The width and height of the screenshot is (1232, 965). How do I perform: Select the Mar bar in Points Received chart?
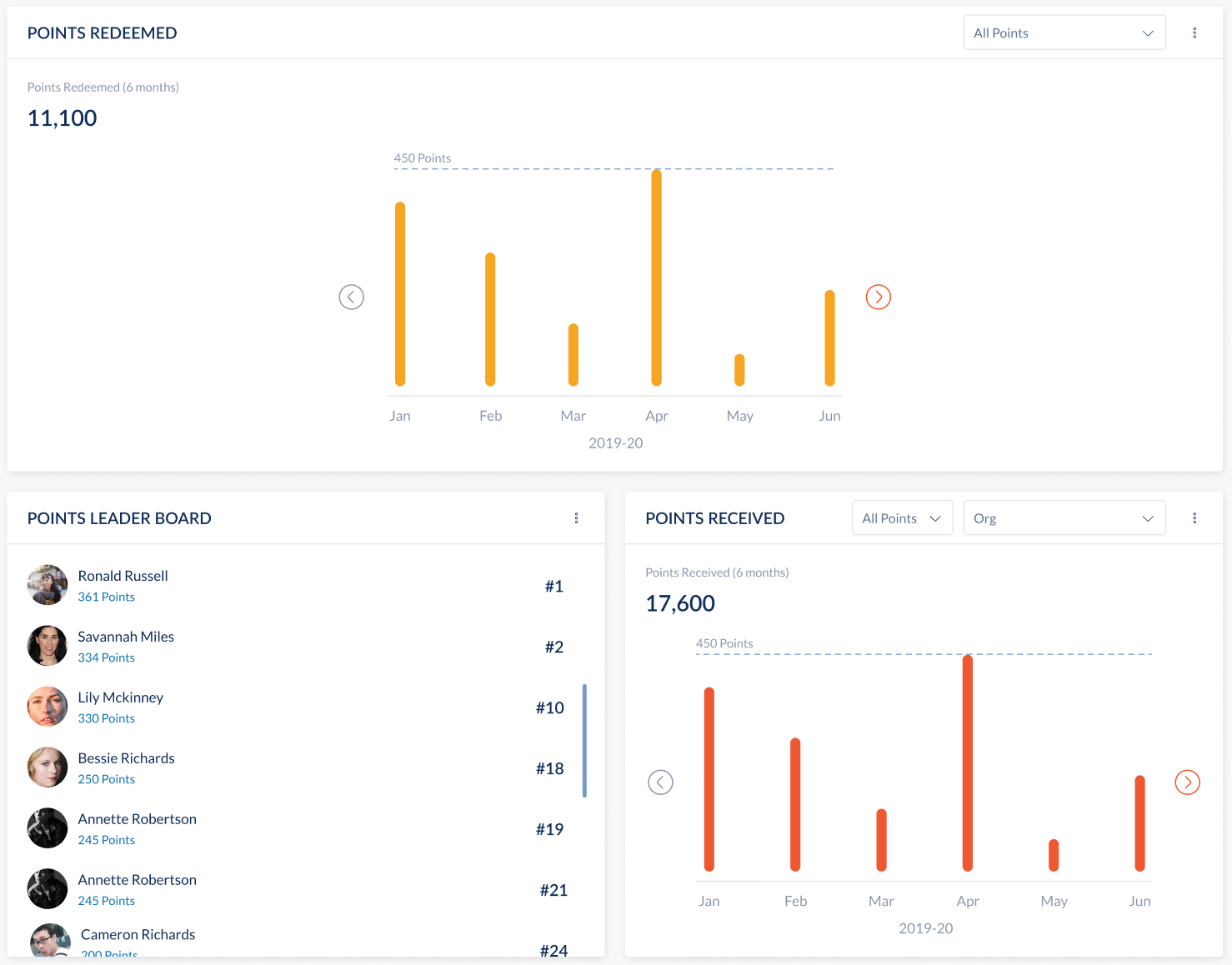[x=881, y=840]
